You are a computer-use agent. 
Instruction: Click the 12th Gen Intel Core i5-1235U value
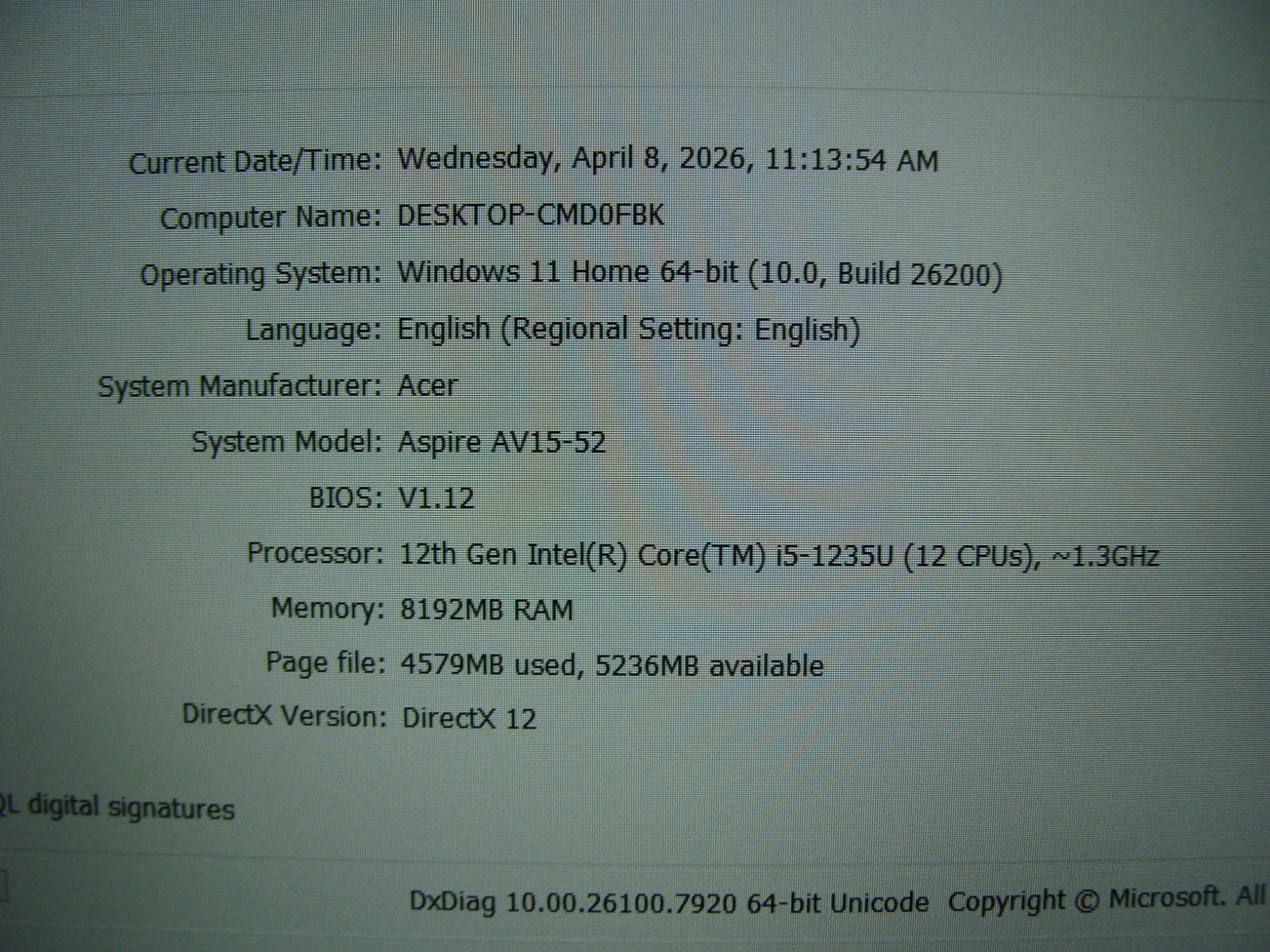pyautogui.click(x=779, y=555)
